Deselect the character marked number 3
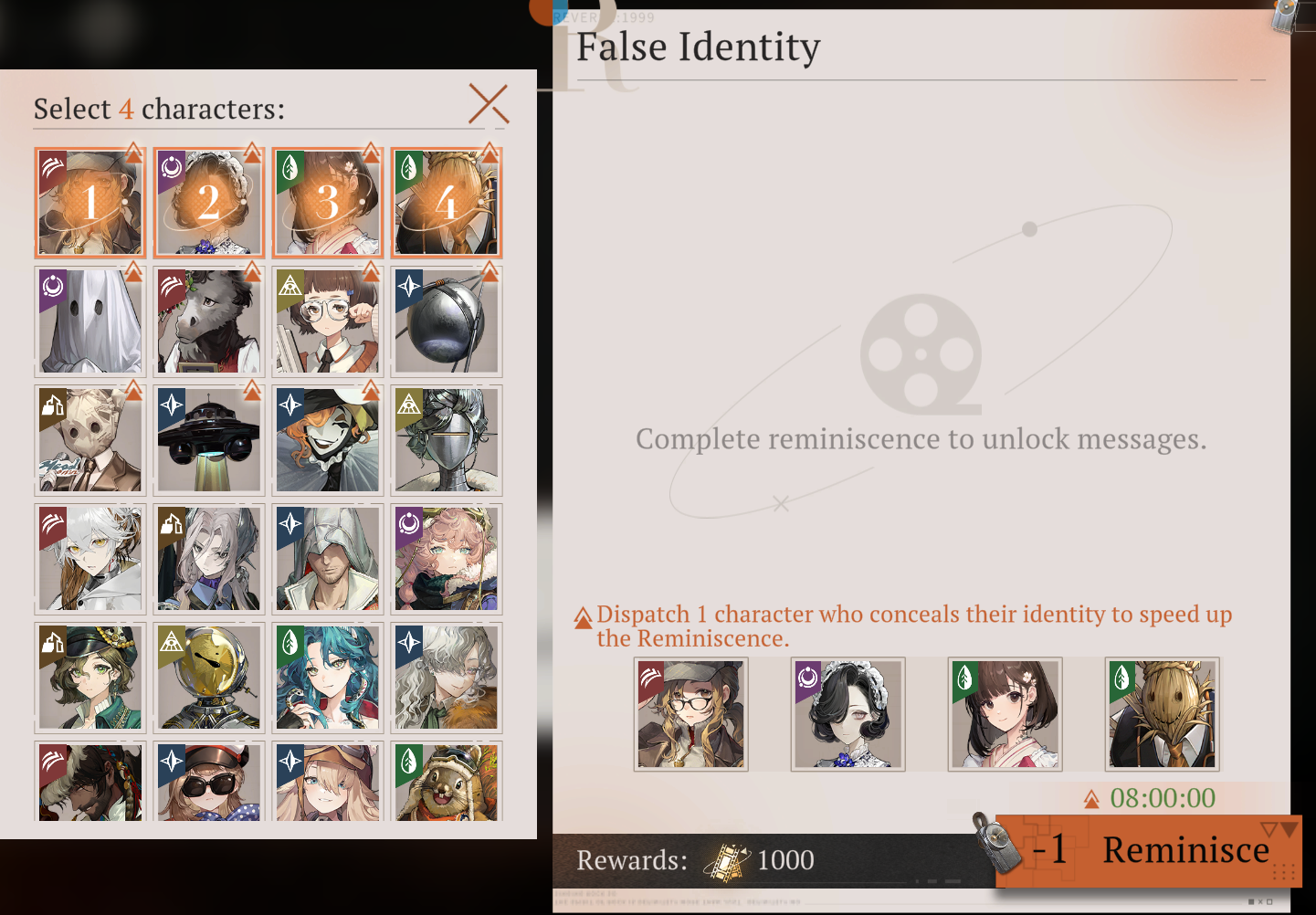The height and width of the screenshot is (915, 1316). pos(328,203)
